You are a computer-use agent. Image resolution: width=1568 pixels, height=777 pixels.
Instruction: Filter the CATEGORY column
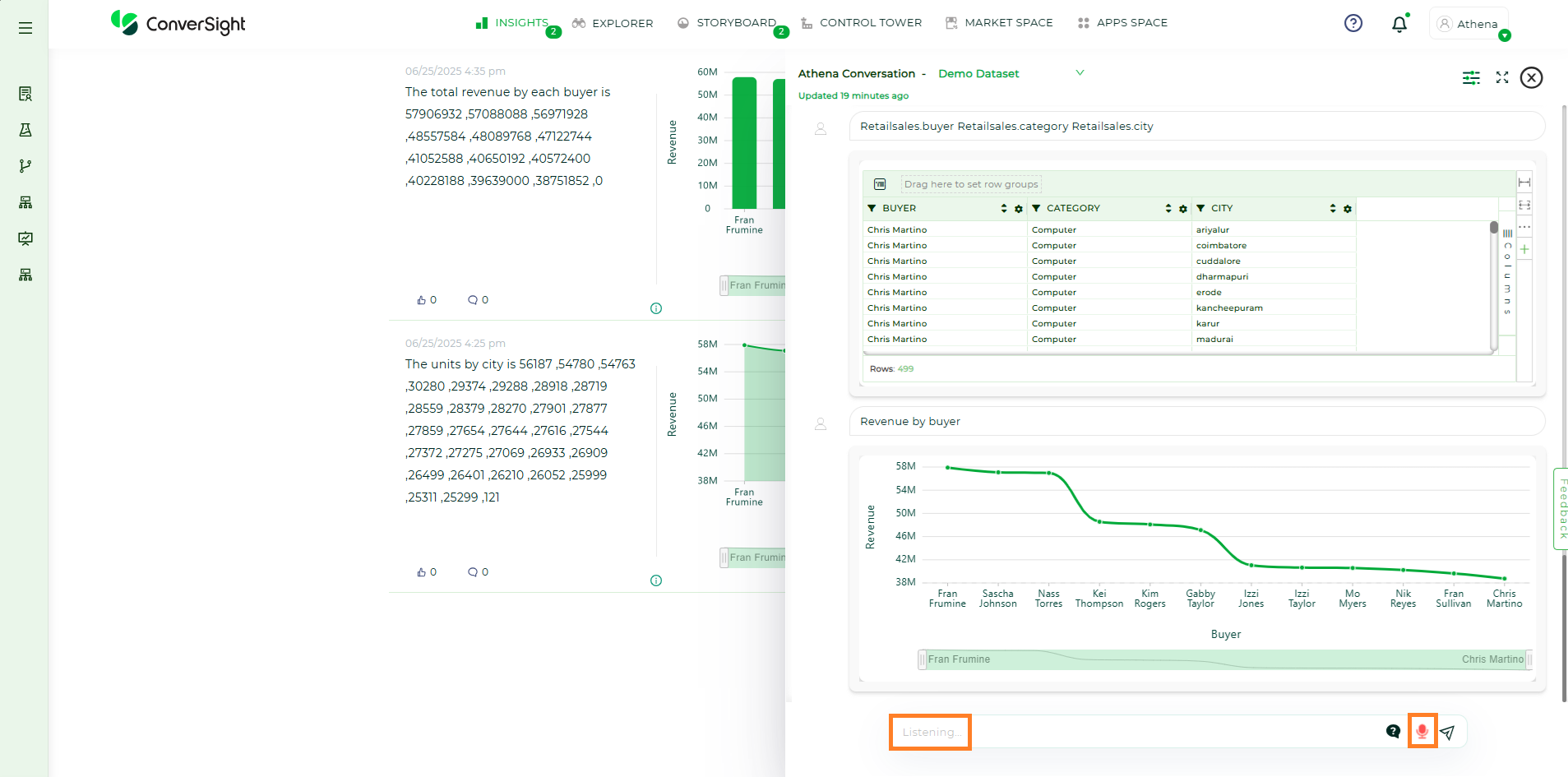[1036, 209]
